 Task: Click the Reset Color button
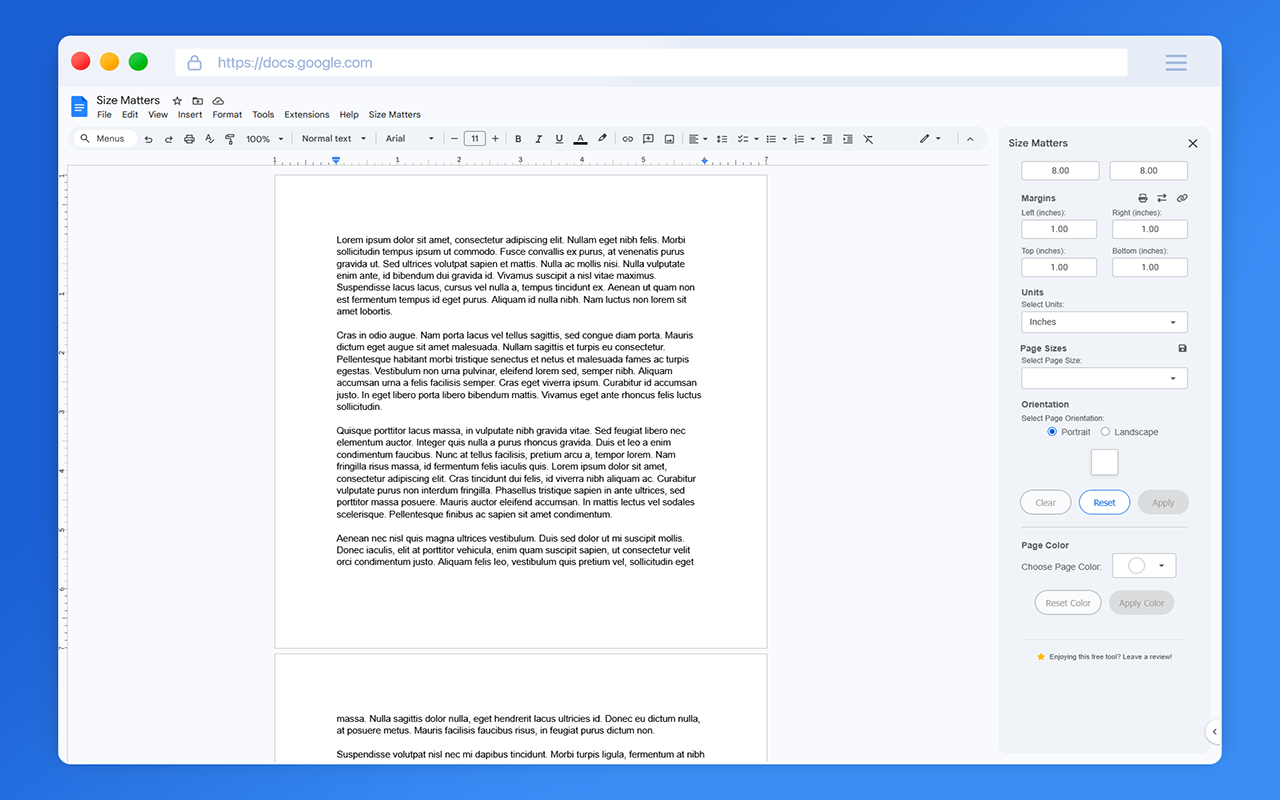[1068, 603]
